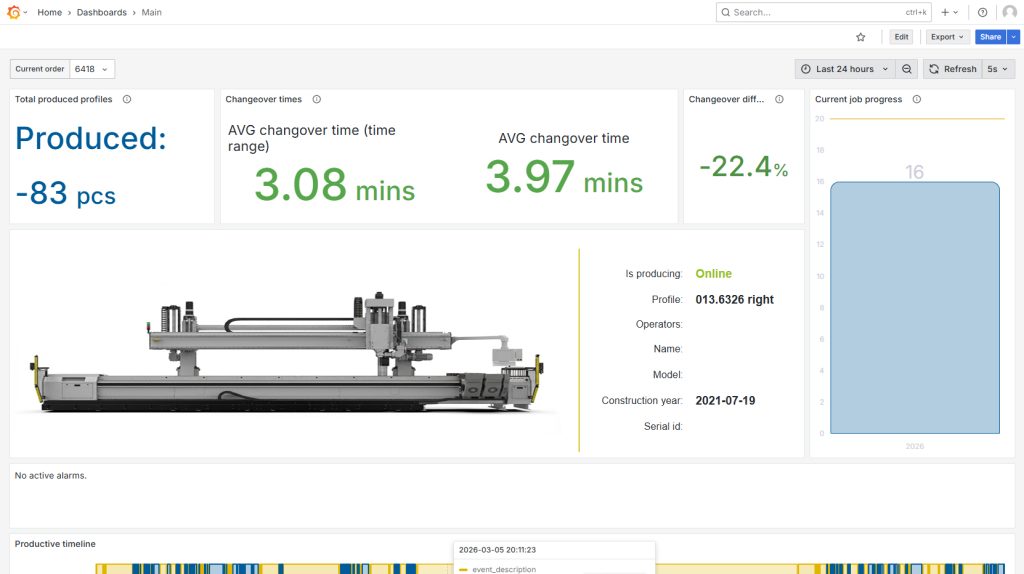Star this dashboard as favorite
Viewport: 1024px width, 574px height.
coord(861,37)
